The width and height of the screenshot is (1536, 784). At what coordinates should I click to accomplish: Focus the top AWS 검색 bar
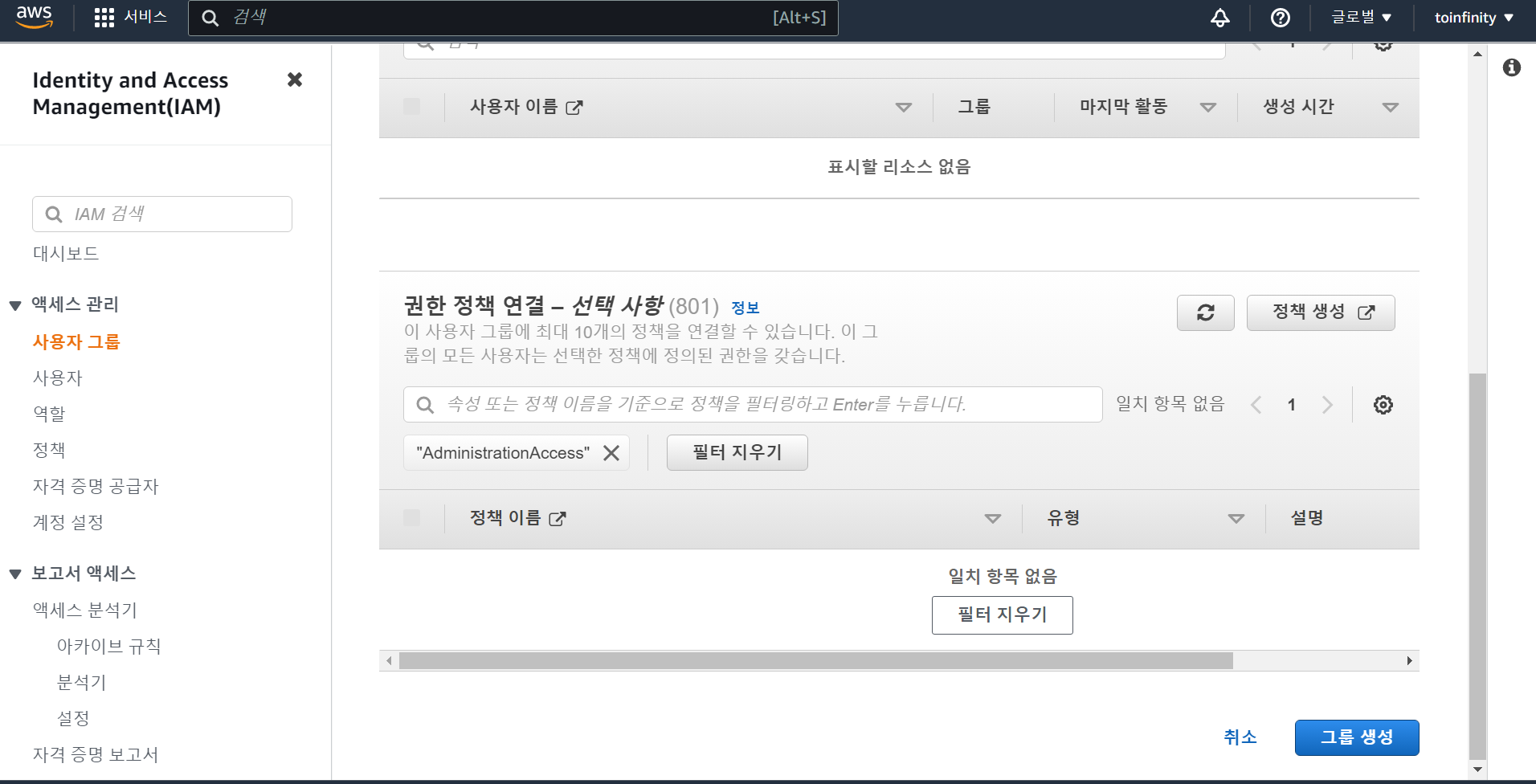click(513, 18)
